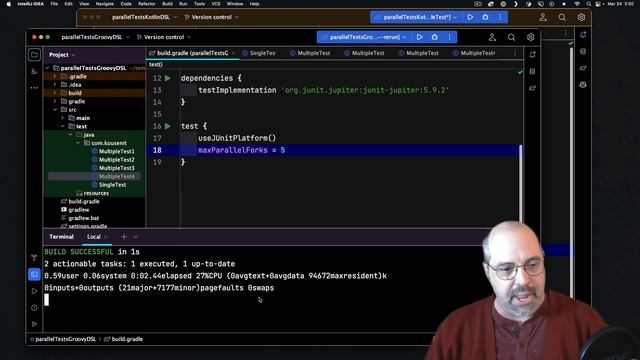The width and height of the screenshot is (640, 360).
Task: Click the run gutter icon on line 16
Action: click(x=168, y=126)
